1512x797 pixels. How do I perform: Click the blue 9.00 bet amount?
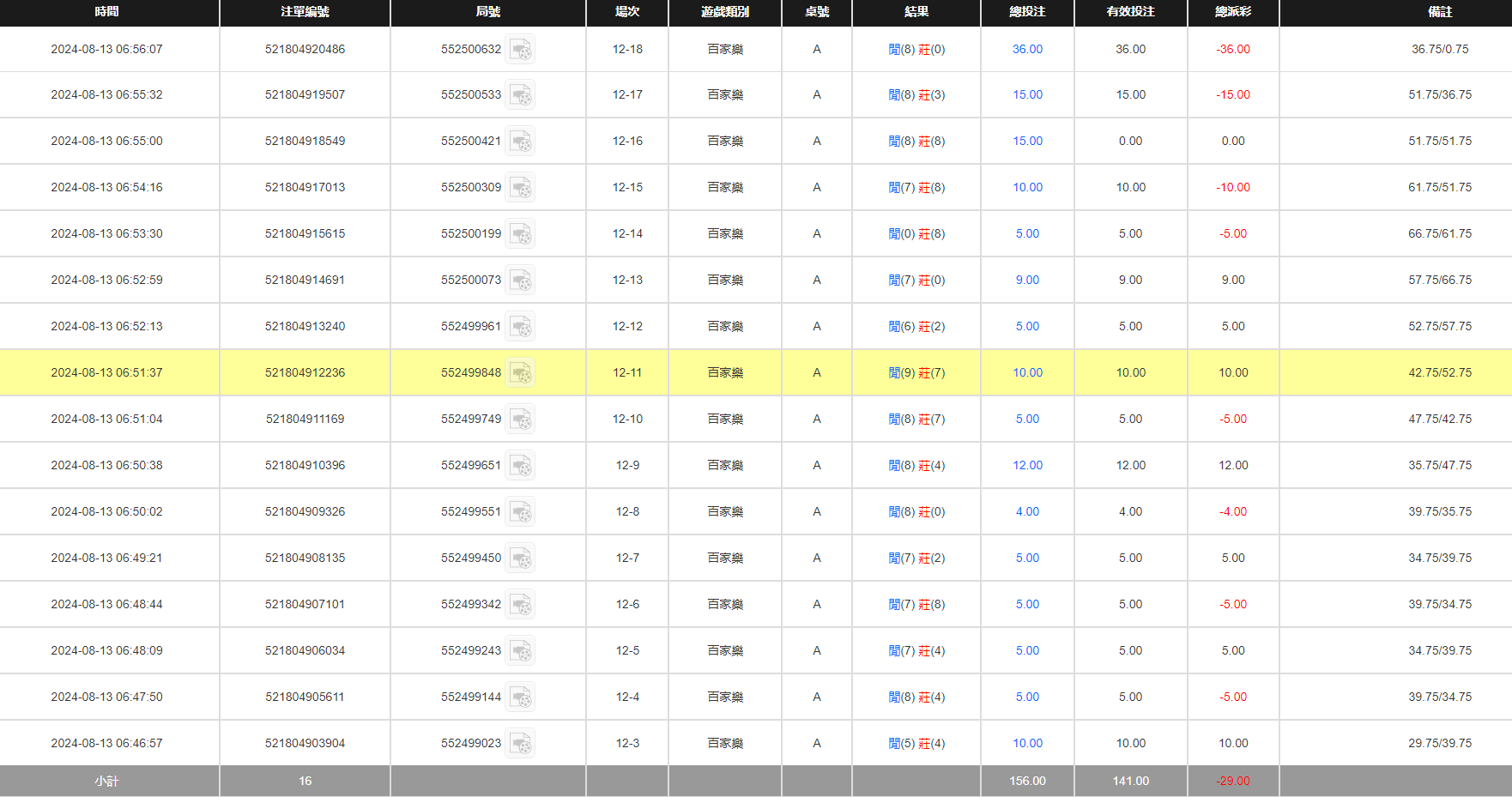coord(1027,281)
